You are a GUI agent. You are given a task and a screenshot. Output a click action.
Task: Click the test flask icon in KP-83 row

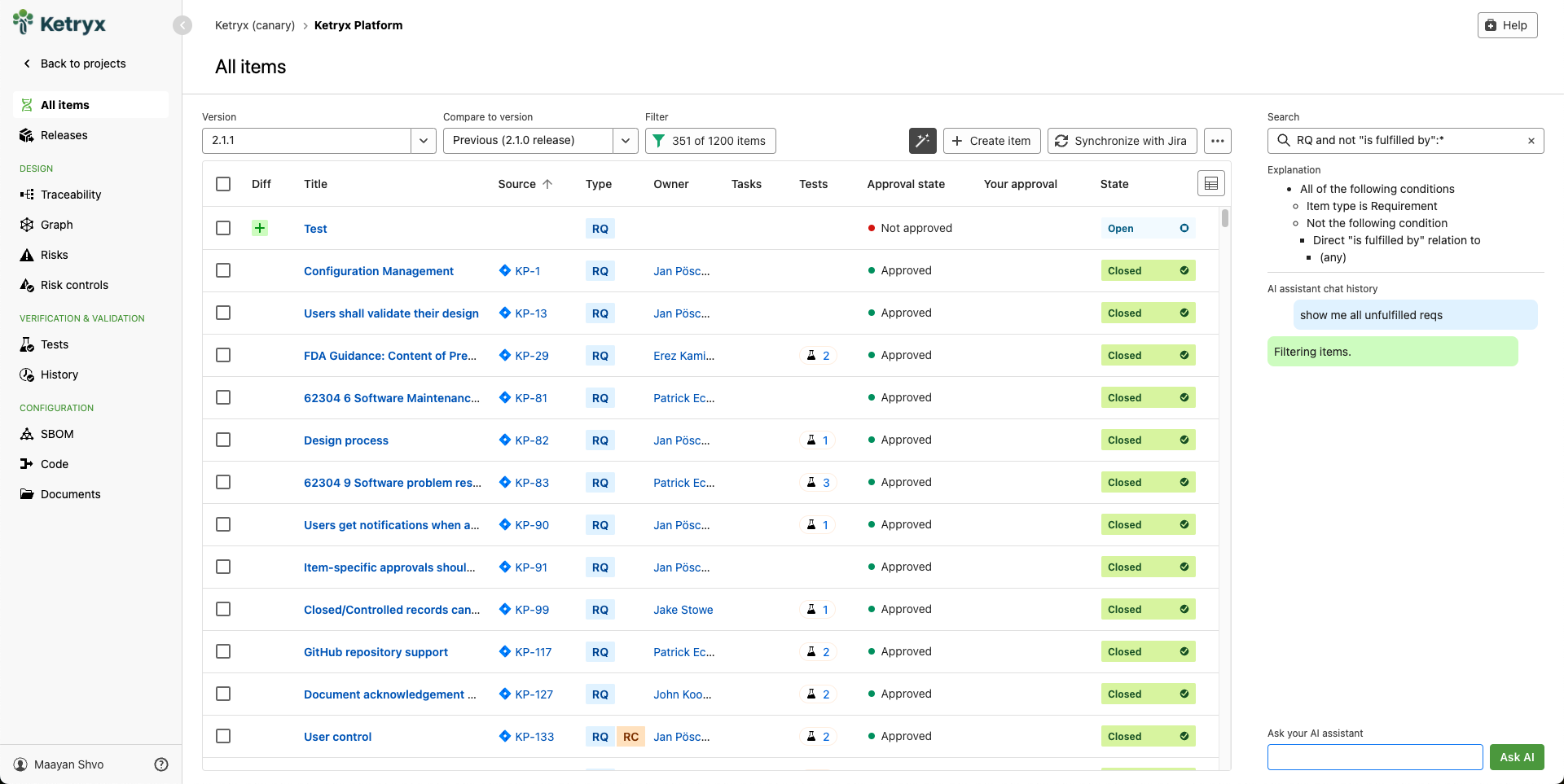click(x=811, y=483)
